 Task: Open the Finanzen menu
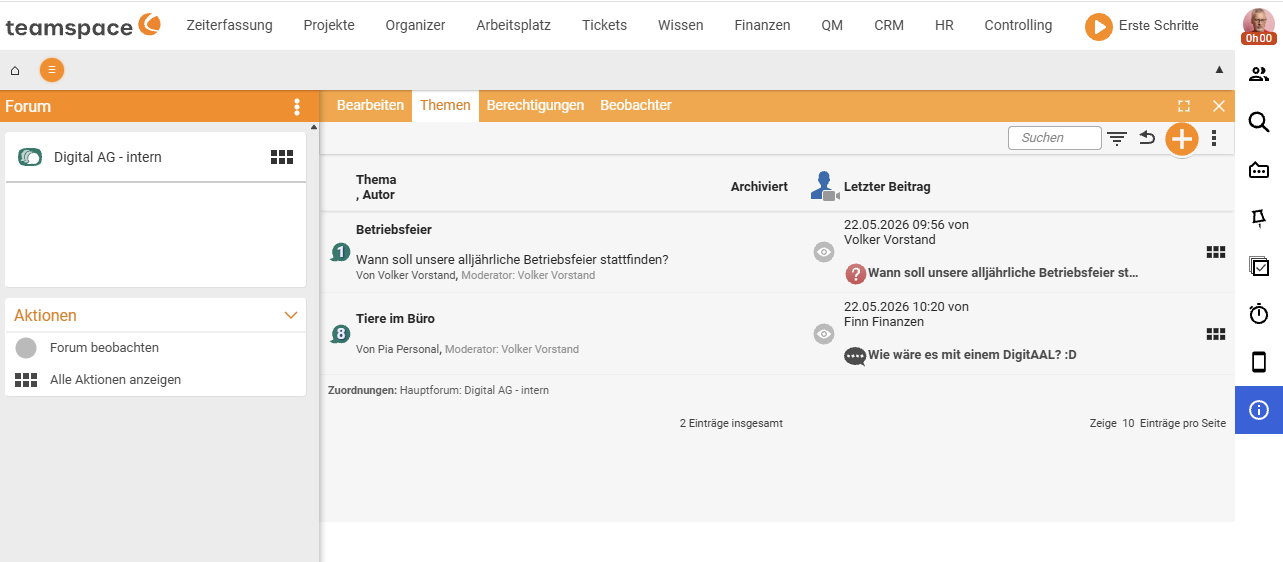762,25
